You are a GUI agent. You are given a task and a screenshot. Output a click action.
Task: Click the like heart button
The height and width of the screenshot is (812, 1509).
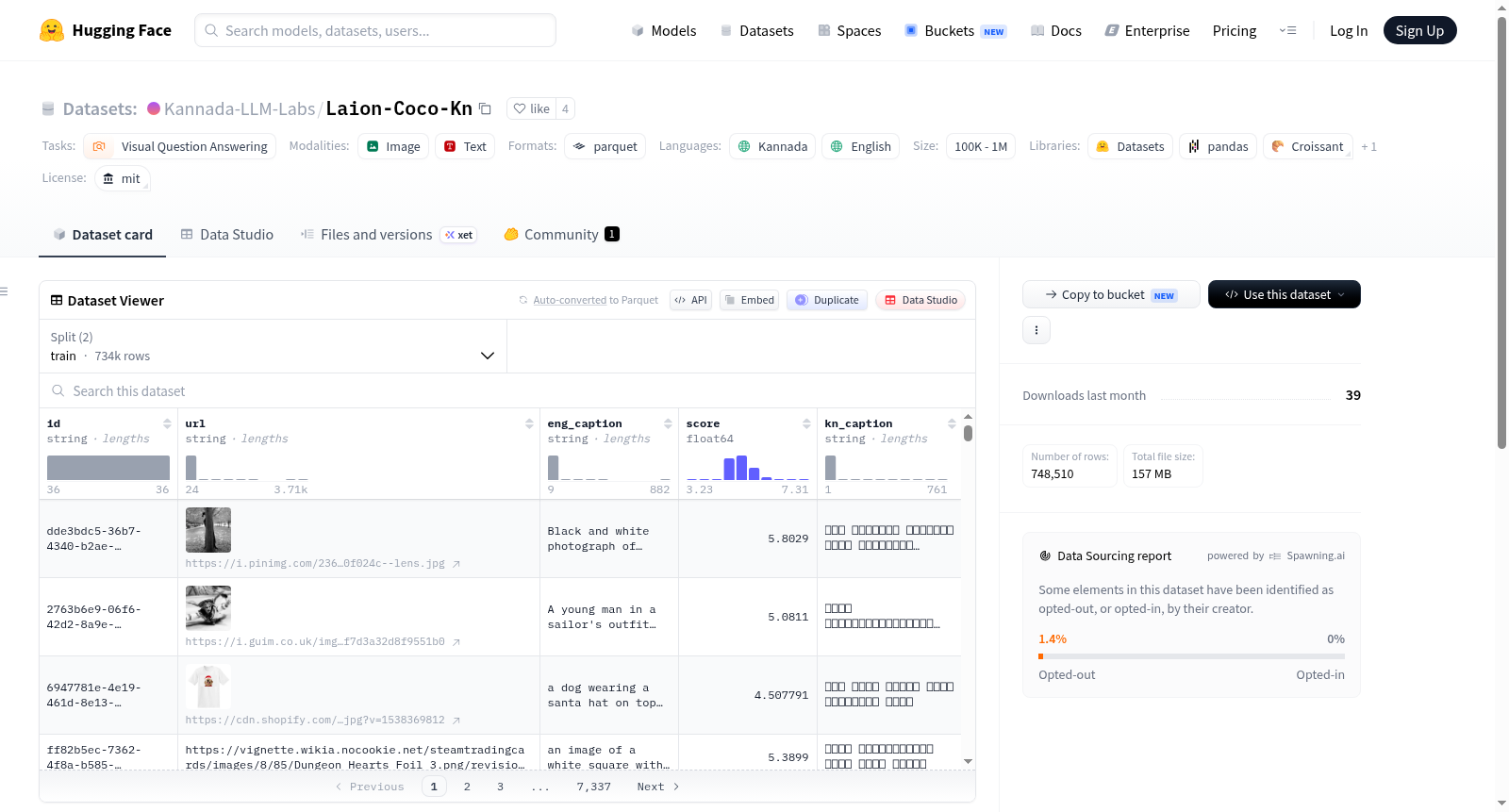(531, 108)
